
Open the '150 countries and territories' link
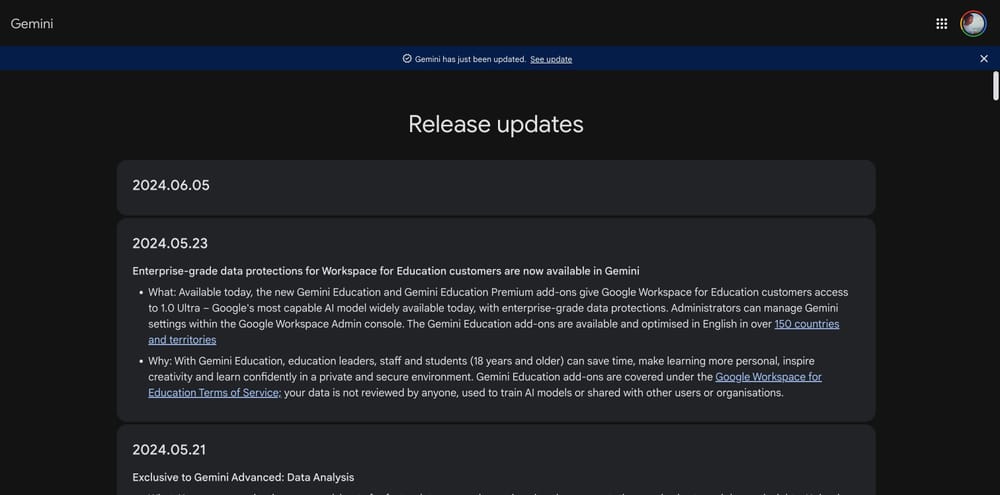pyautogui.click(x=806, y=324)
